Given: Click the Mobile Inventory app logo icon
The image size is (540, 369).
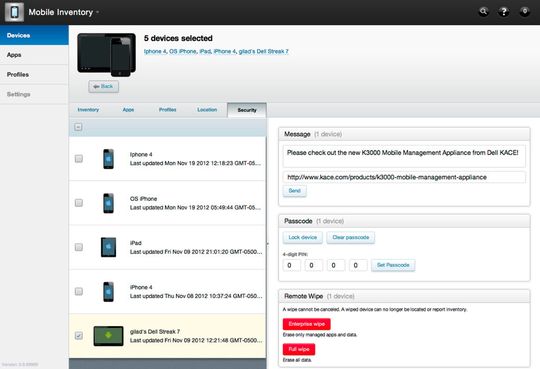Looking at the screenshot, I should point(14,12).
